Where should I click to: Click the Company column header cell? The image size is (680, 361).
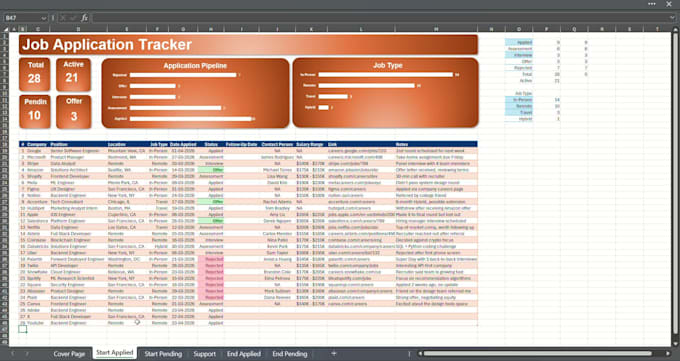pos(37,144)
